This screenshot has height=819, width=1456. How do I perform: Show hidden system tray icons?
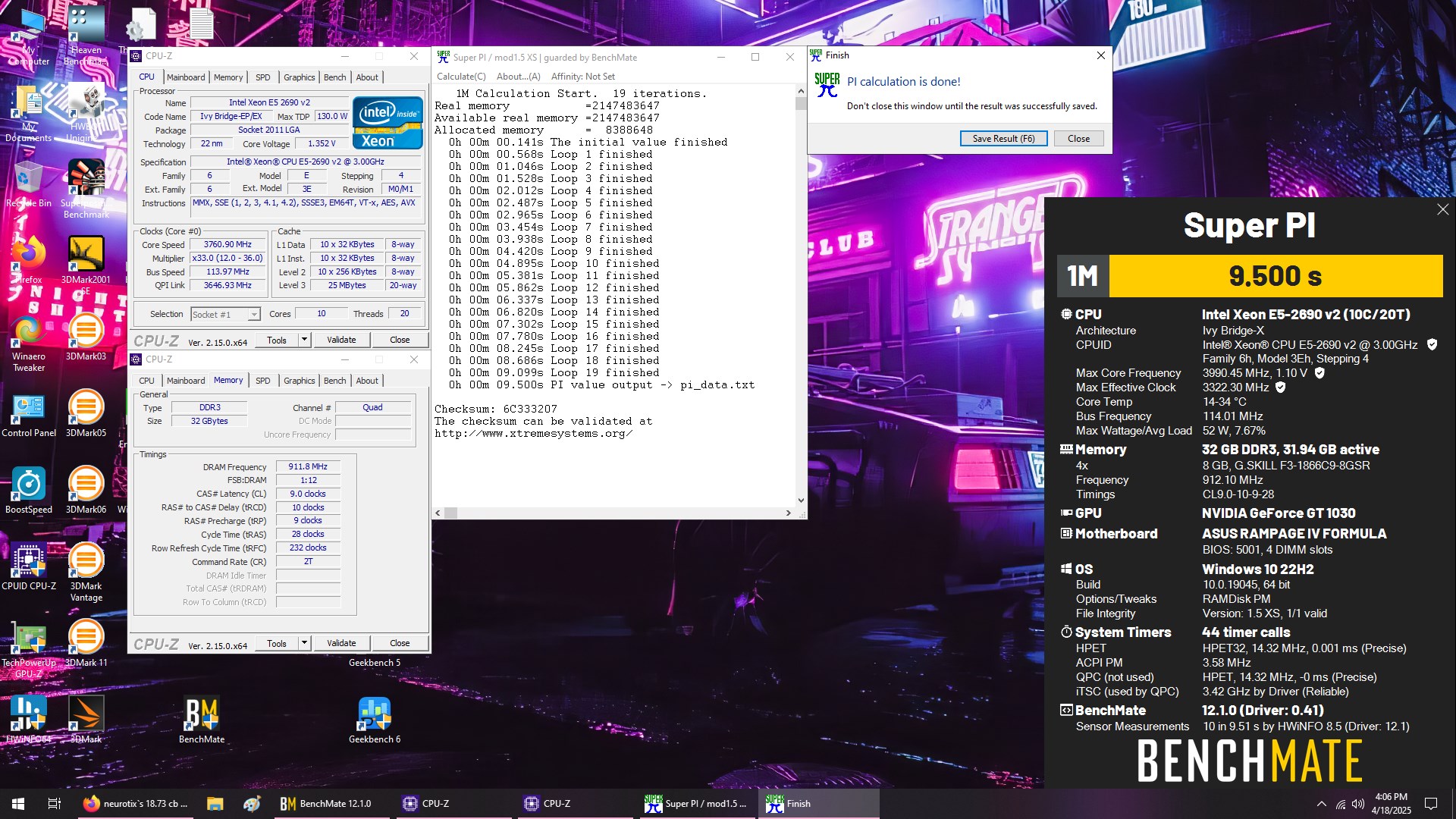(x=1322, y=804)
